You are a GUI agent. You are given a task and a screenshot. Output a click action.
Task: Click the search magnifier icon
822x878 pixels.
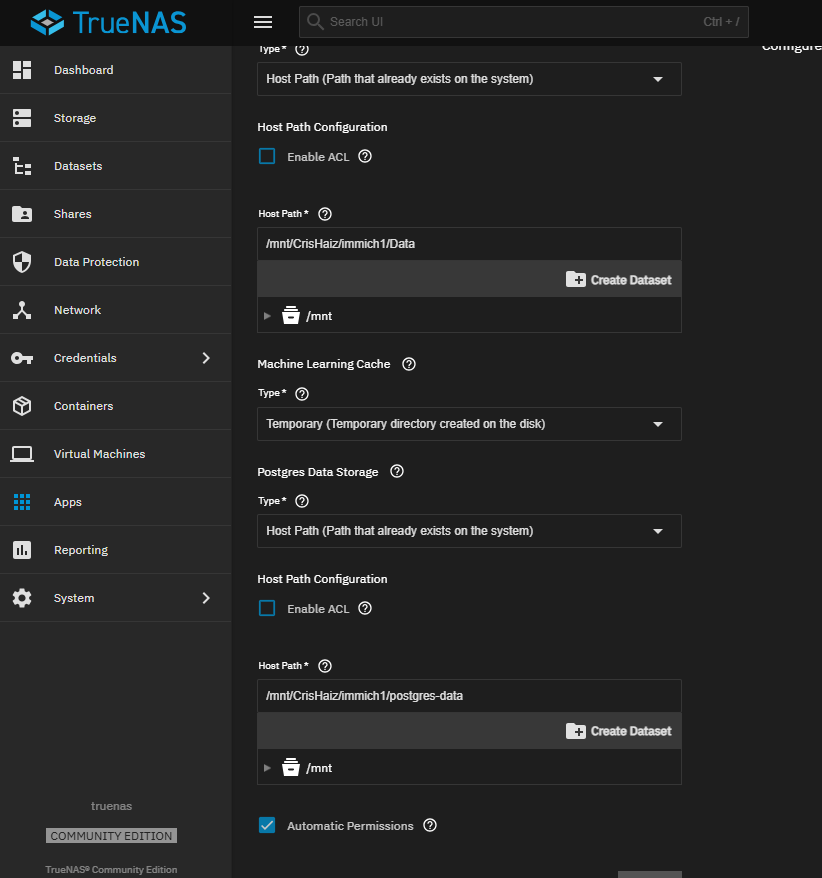pyautogui.click(x=315, y=22)
